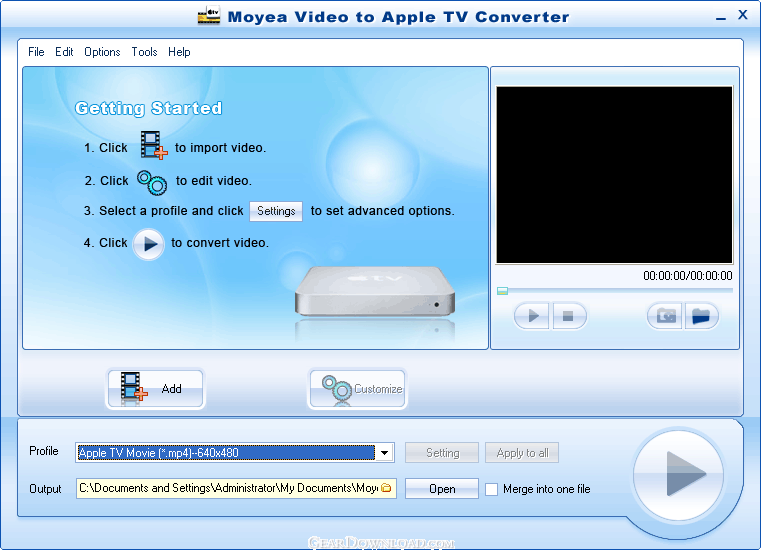The image size is (762, 551).
Task: Open the Tools menu
Action: tap(144, 52)
